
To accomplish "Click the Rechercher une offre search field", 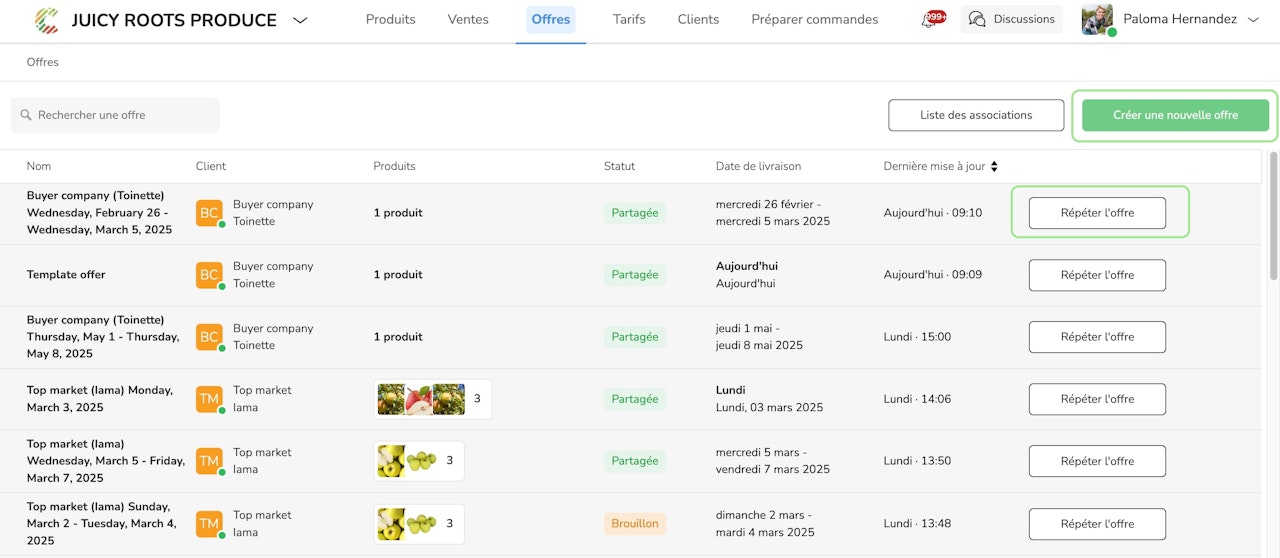I will [x=125, y=115].
